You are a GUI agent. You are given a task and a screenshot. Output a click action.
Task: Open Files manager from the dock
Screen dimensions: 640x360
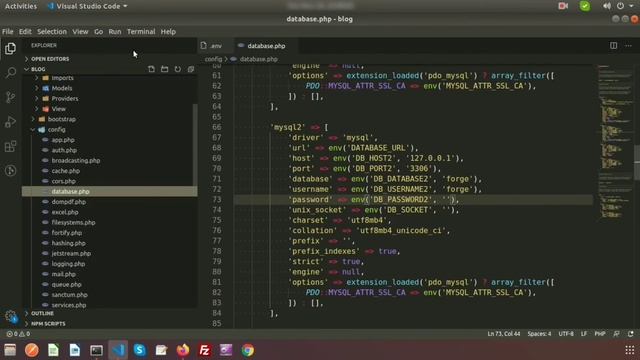[x=10, y=350]
